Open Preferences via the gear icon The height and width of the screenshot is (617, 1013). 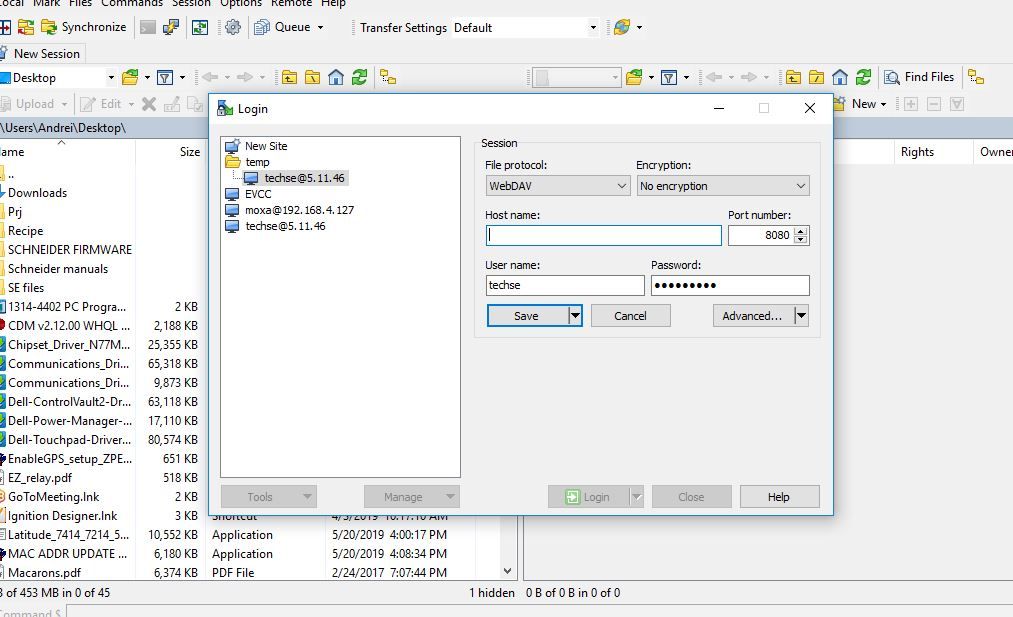tap(233, 27)
